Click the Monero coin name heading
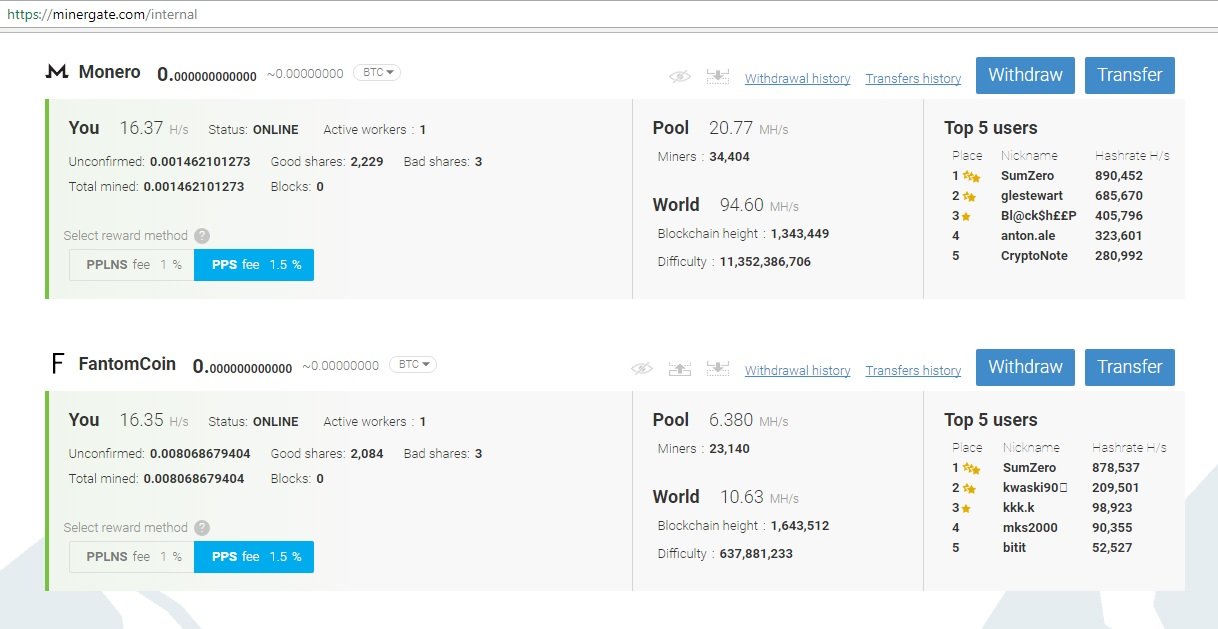 [x=110, y=72]
